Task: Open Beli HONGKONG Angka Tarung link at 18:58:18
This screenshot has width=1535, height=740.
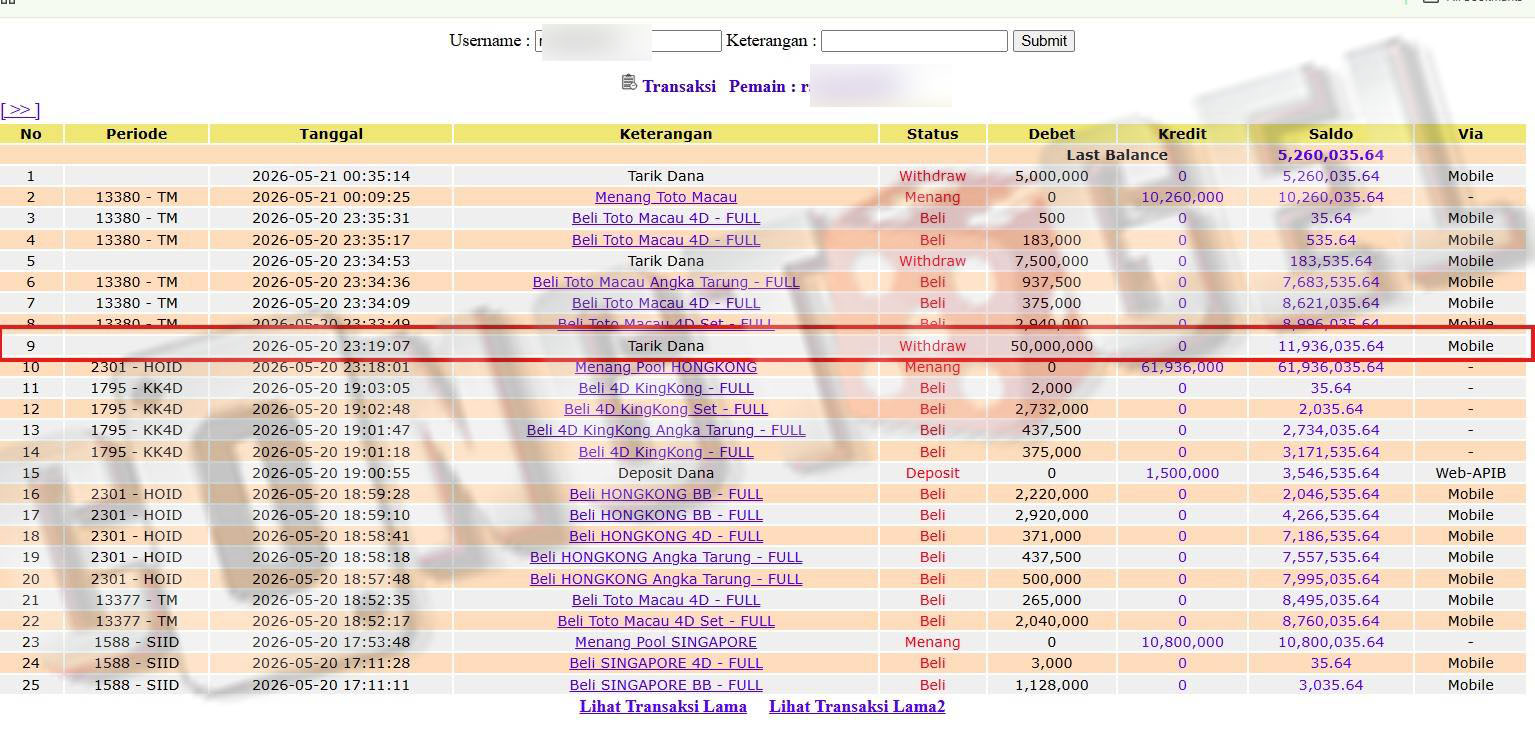Action: pyautogui.click(x=666, y=557)
